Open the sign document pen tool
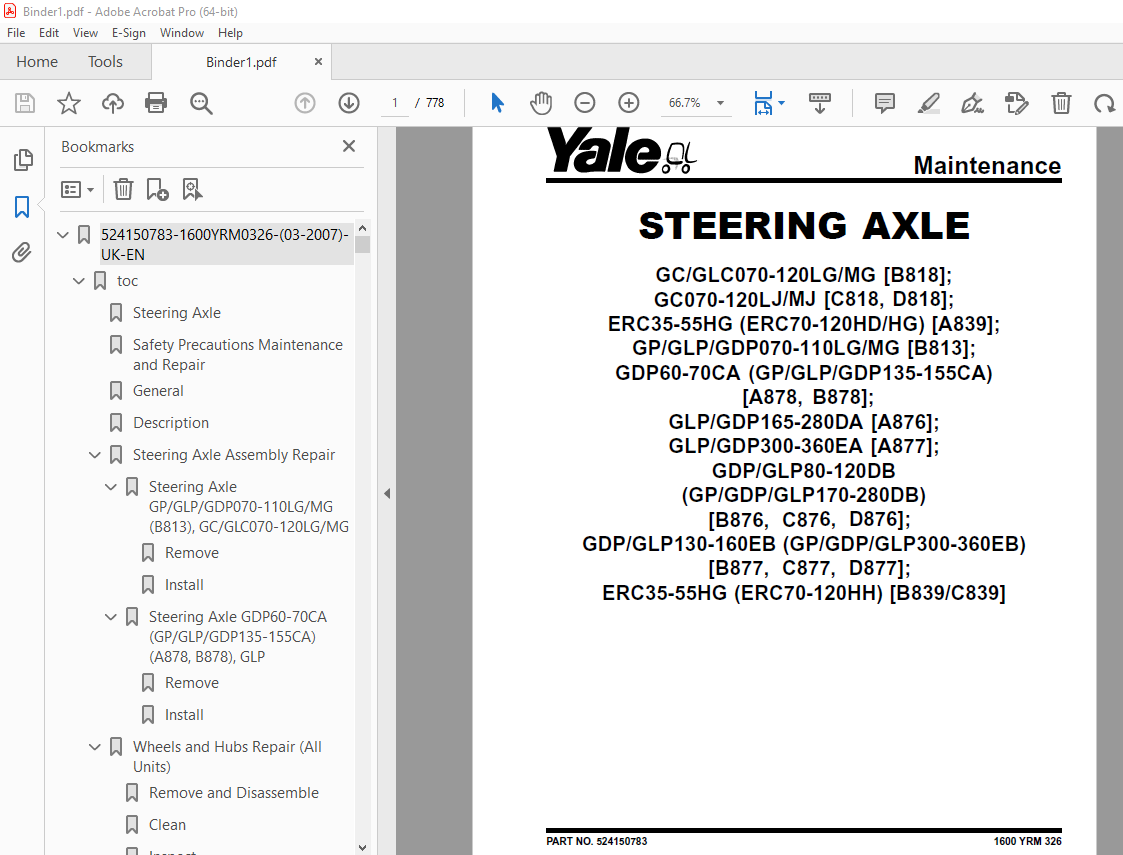 [972, 103]
